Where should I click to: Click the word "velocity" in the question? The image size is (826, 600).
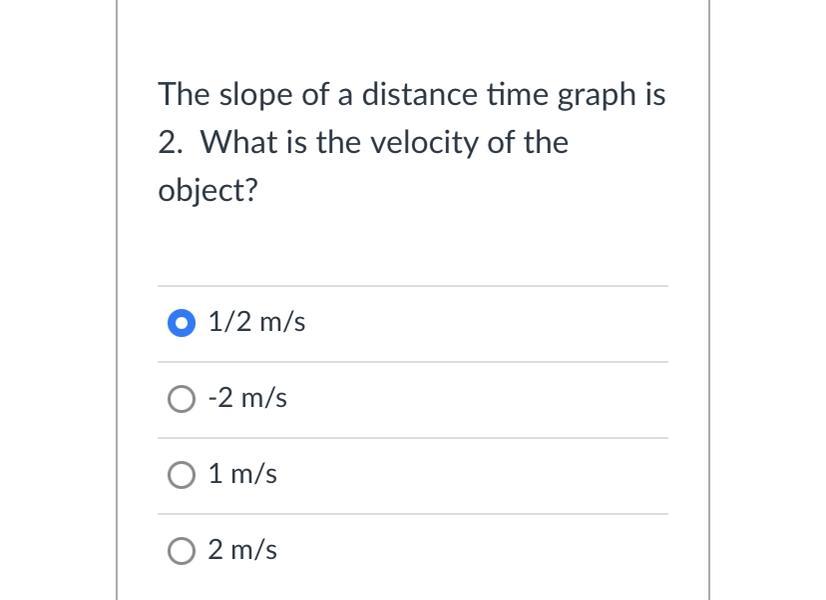pos(424,143)
